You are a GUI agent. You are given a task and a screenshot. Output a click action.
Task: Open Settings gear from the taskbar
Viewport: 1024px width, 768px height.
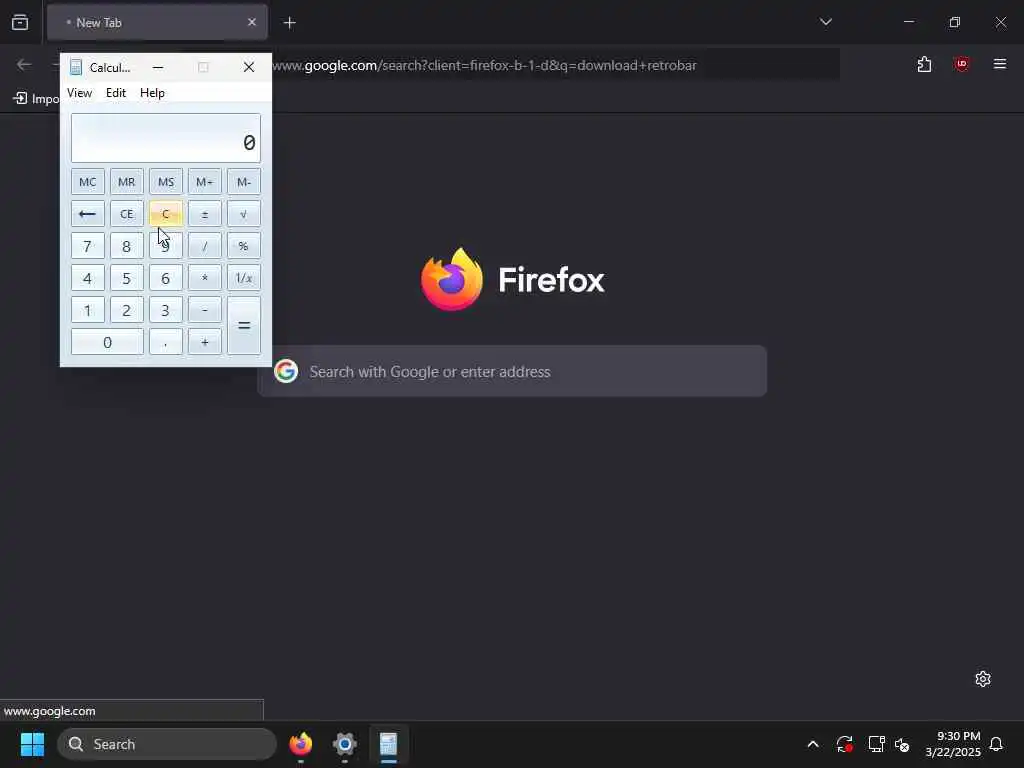(x=344, y=744)
